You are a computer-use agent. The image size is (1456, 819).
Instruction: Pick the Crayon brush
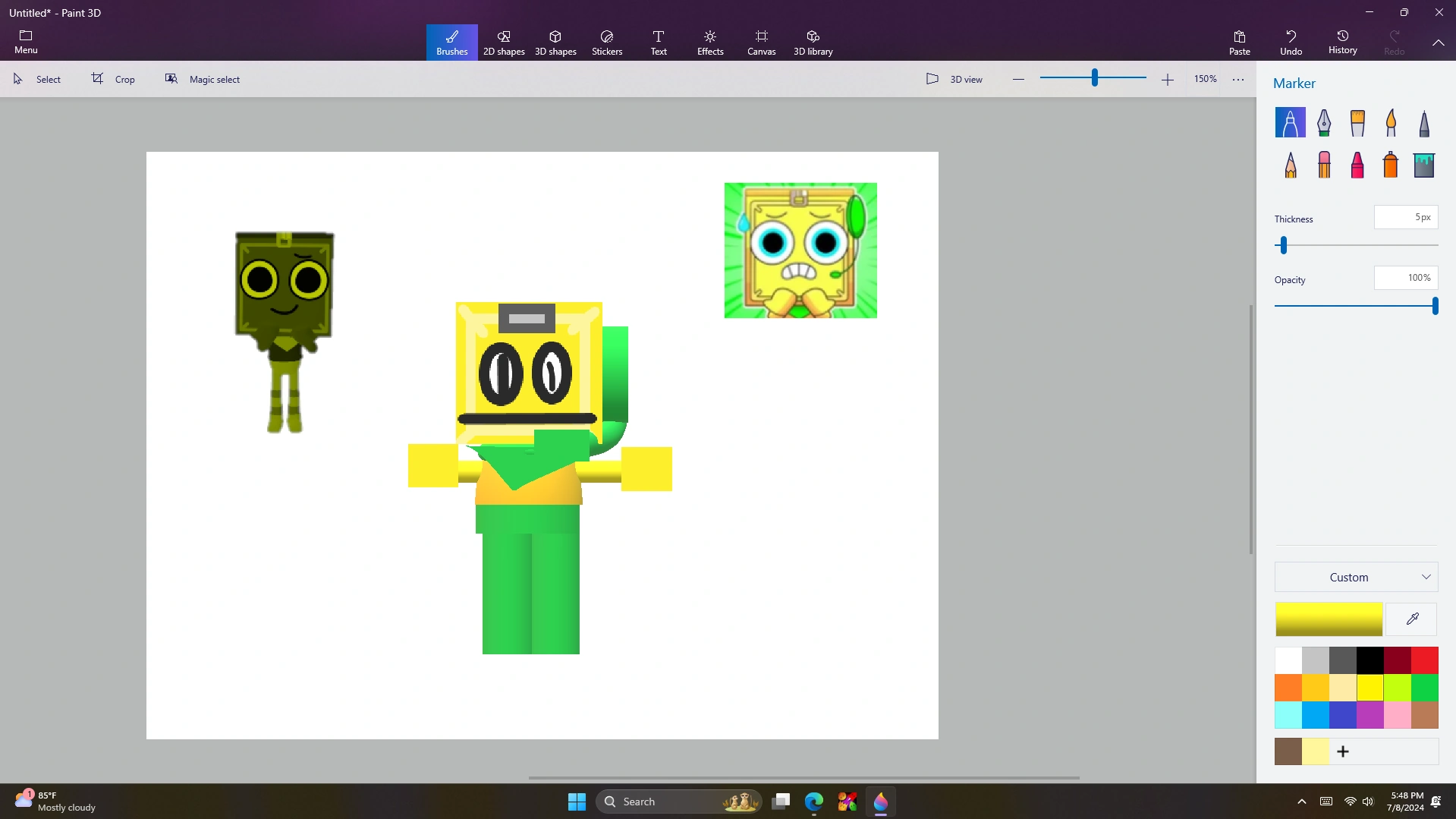click(1357, 165)
